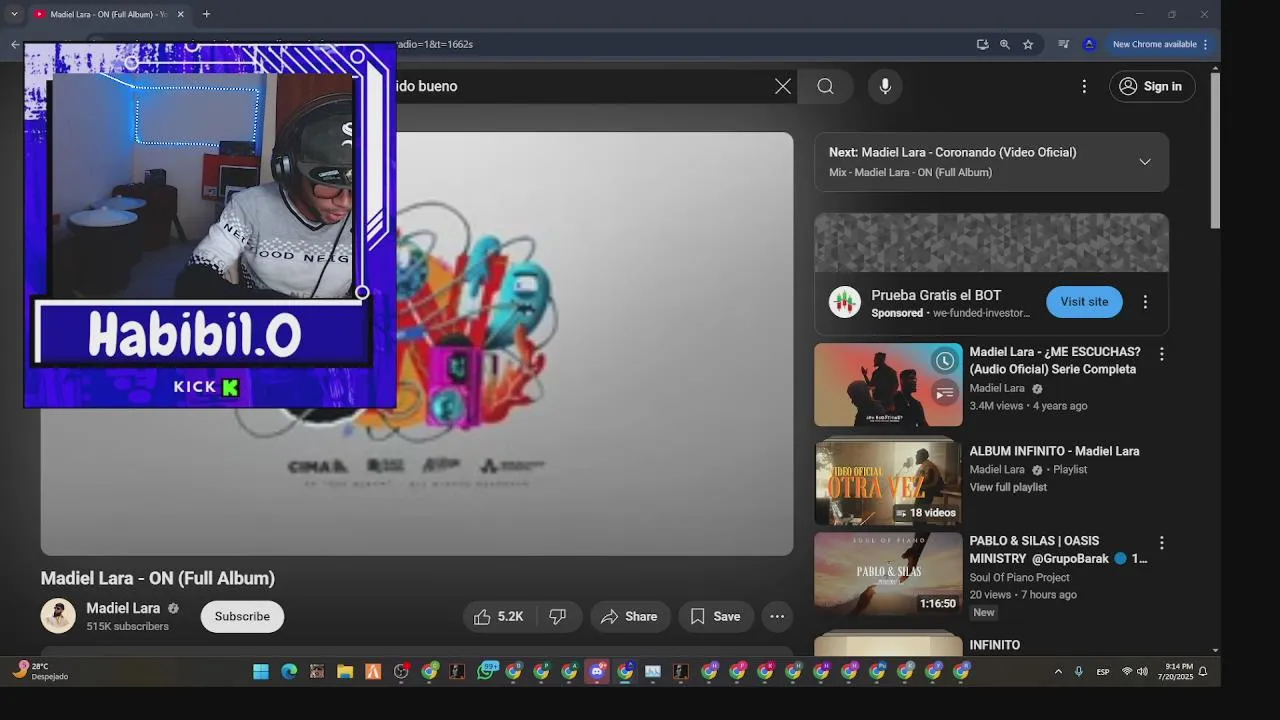Show hidden system tray icons chevron
The width and height of the screenshot is (1280, 720).
point(1058,672)
